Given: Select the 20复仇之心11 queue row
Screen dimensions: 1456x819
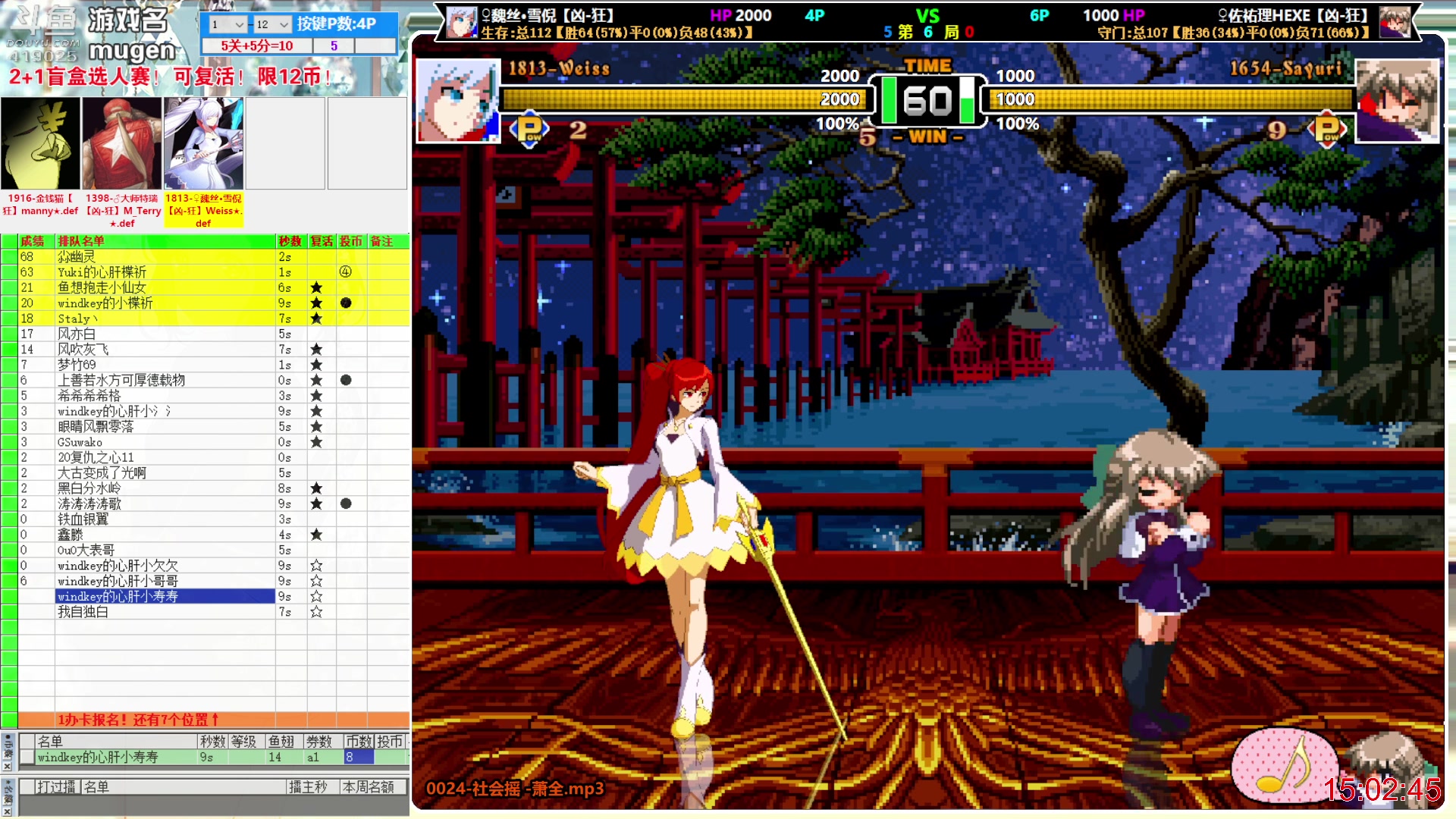Looking at the screenshot, I should pyautogui.click(x=165, y=457).
